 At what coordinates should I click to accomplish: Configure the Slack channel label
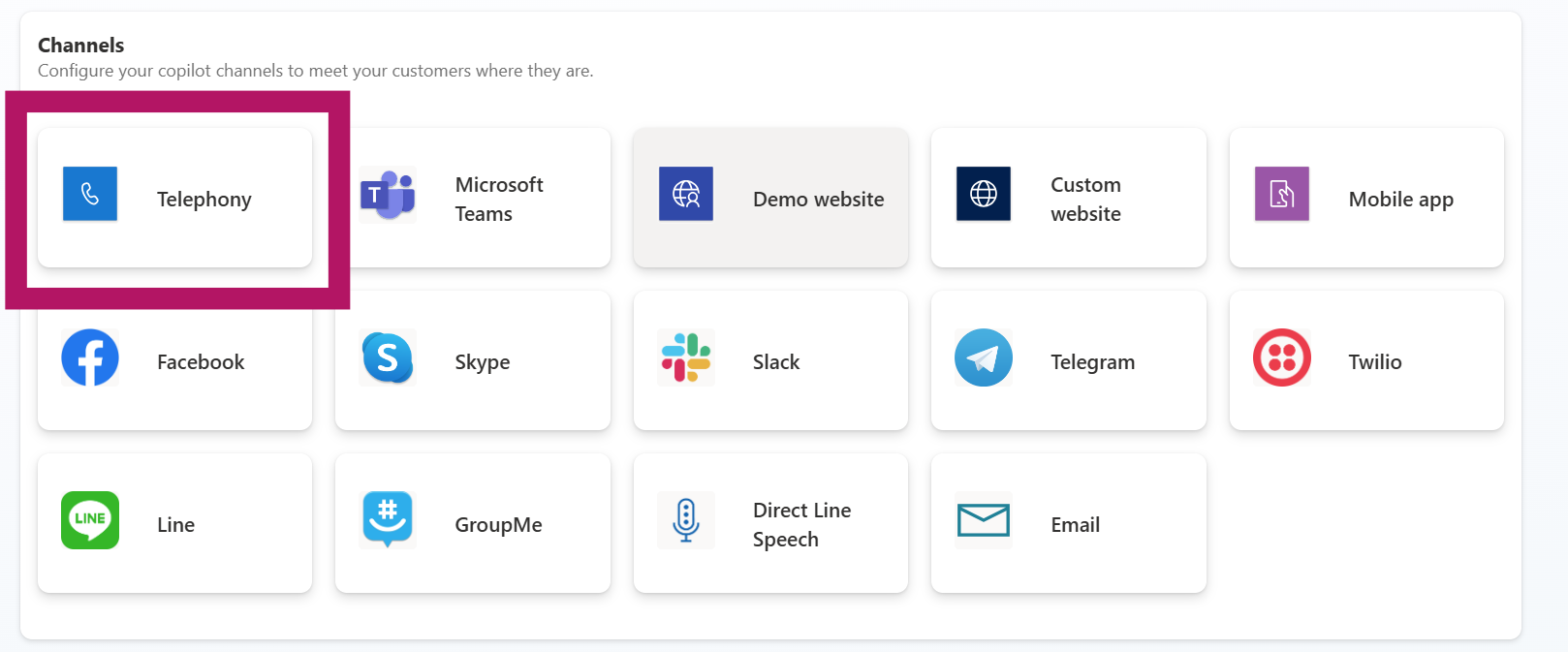[x=776, y=362]
